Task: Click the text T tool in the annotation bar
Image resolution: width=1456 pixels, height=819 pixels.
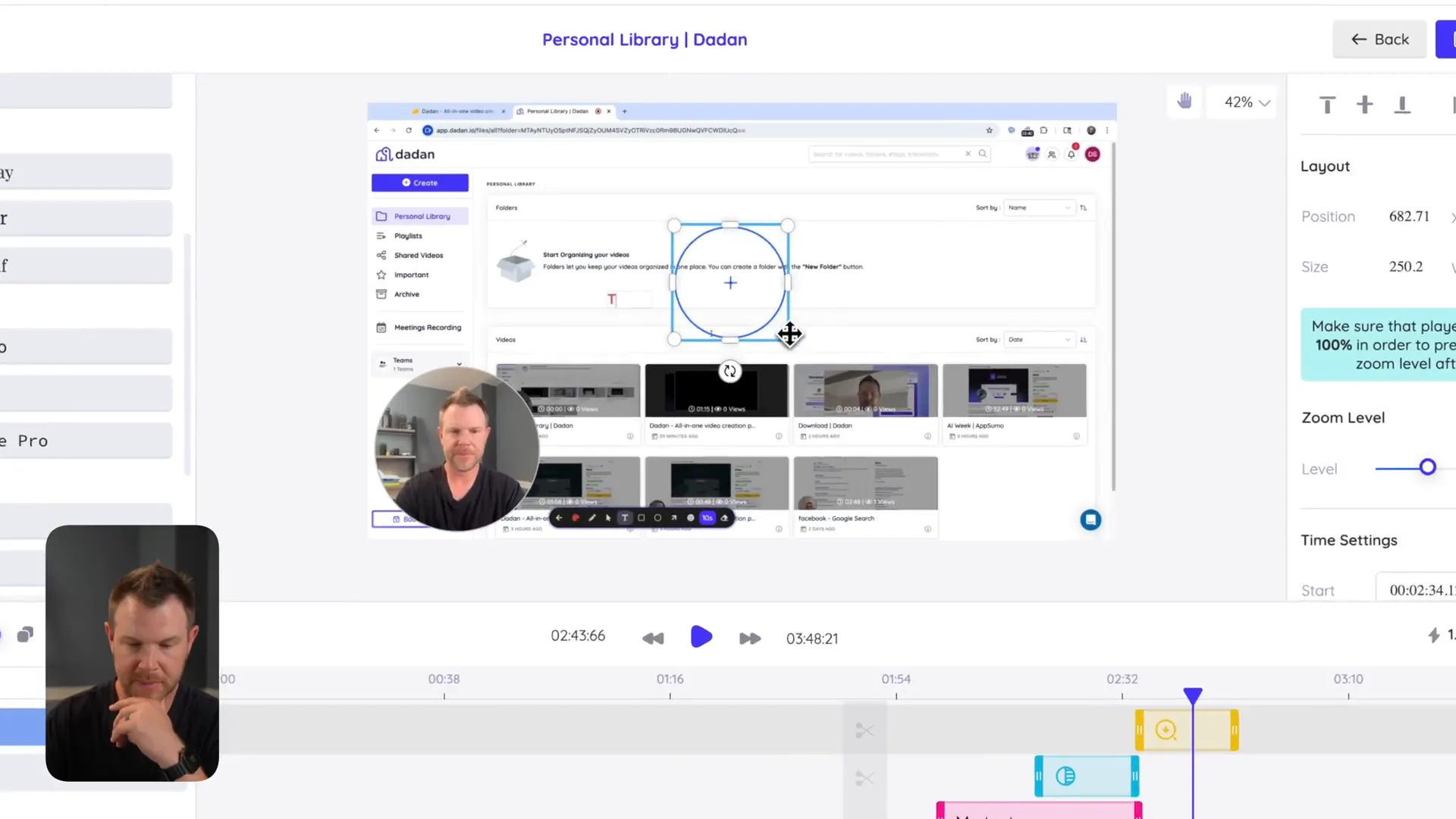Action: pos(625,518)
